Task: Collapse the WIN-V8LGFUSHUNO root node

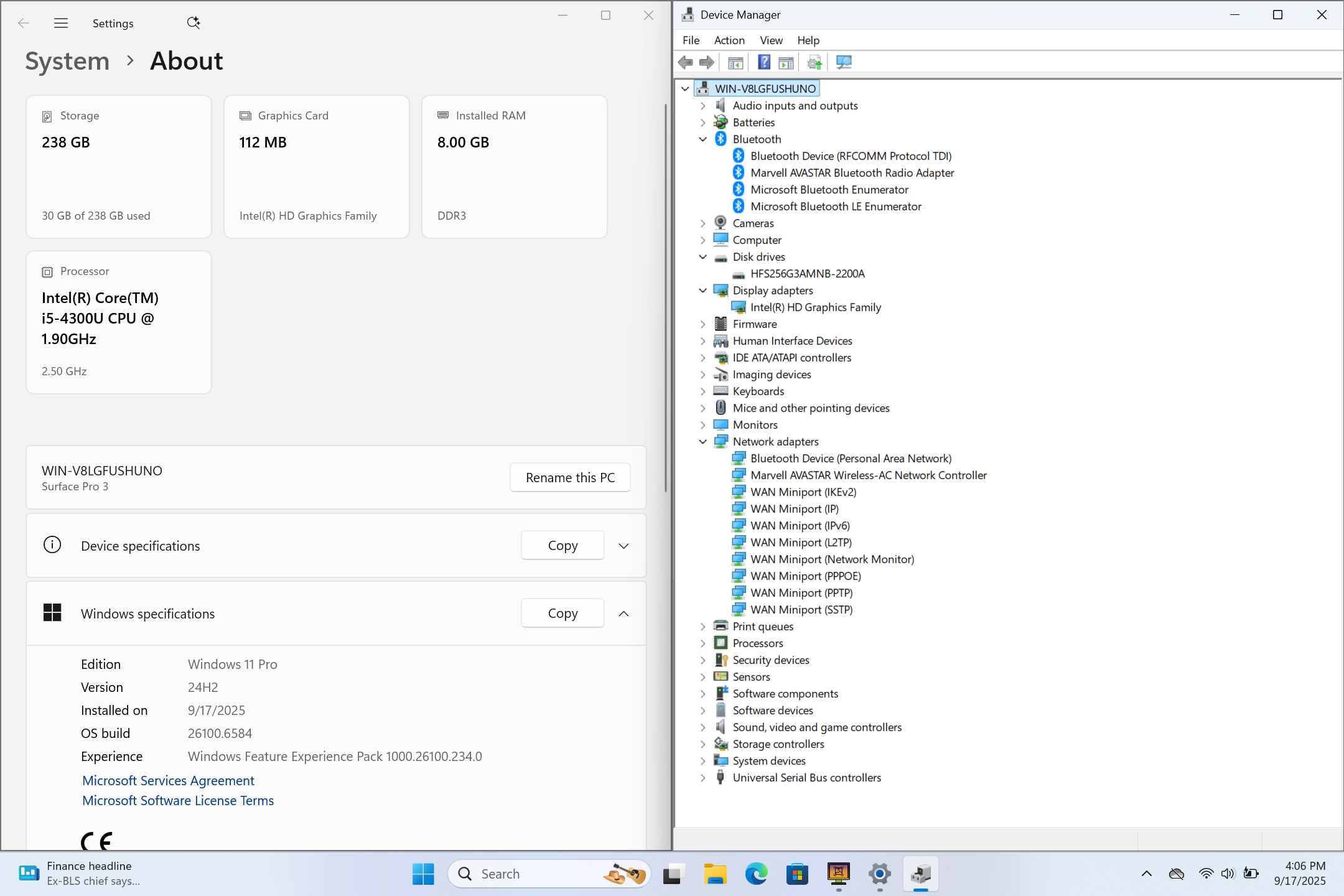Action: click(685, 89)
